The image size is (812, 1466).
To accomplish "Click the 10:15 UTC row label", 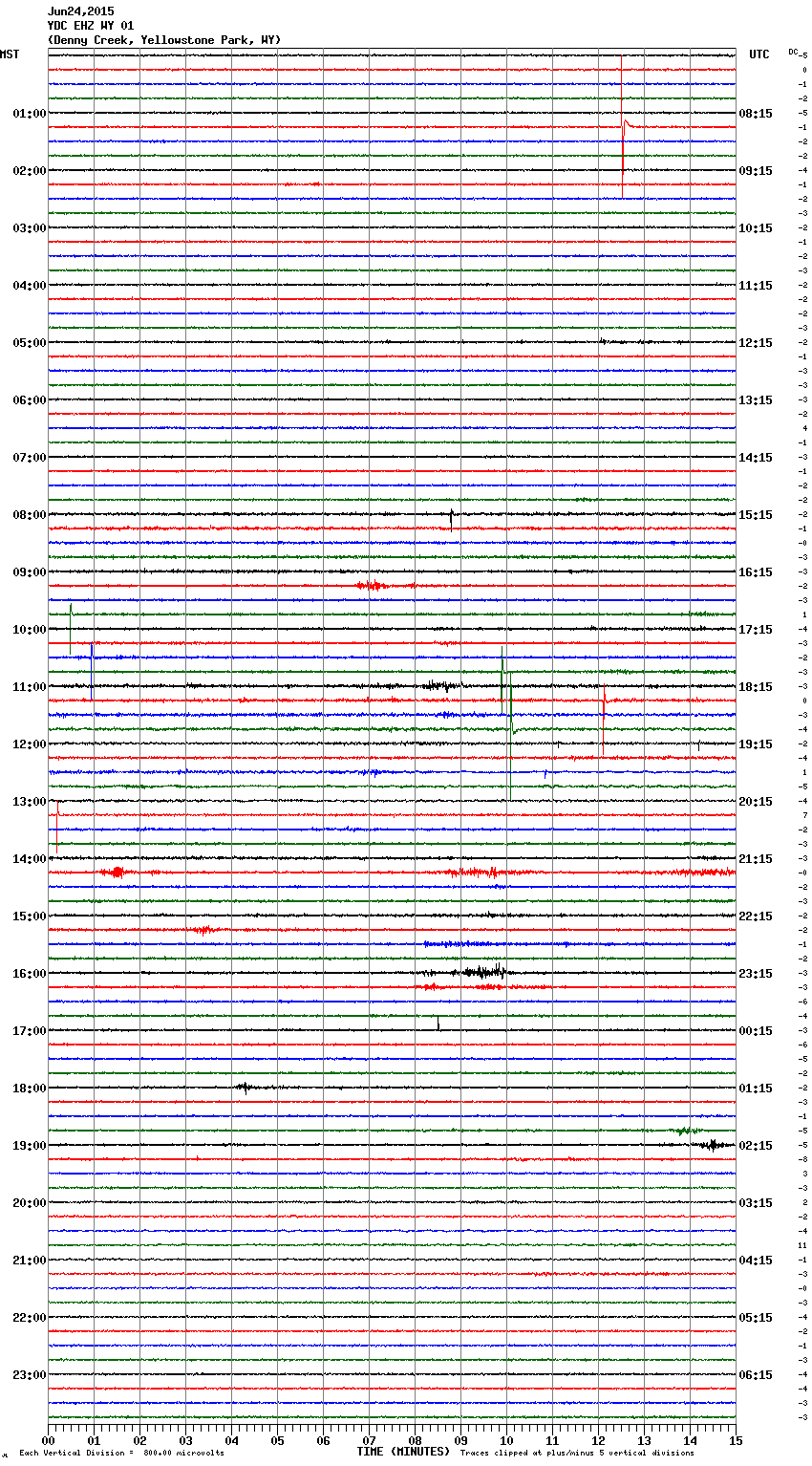I will [x=756, y=227].
